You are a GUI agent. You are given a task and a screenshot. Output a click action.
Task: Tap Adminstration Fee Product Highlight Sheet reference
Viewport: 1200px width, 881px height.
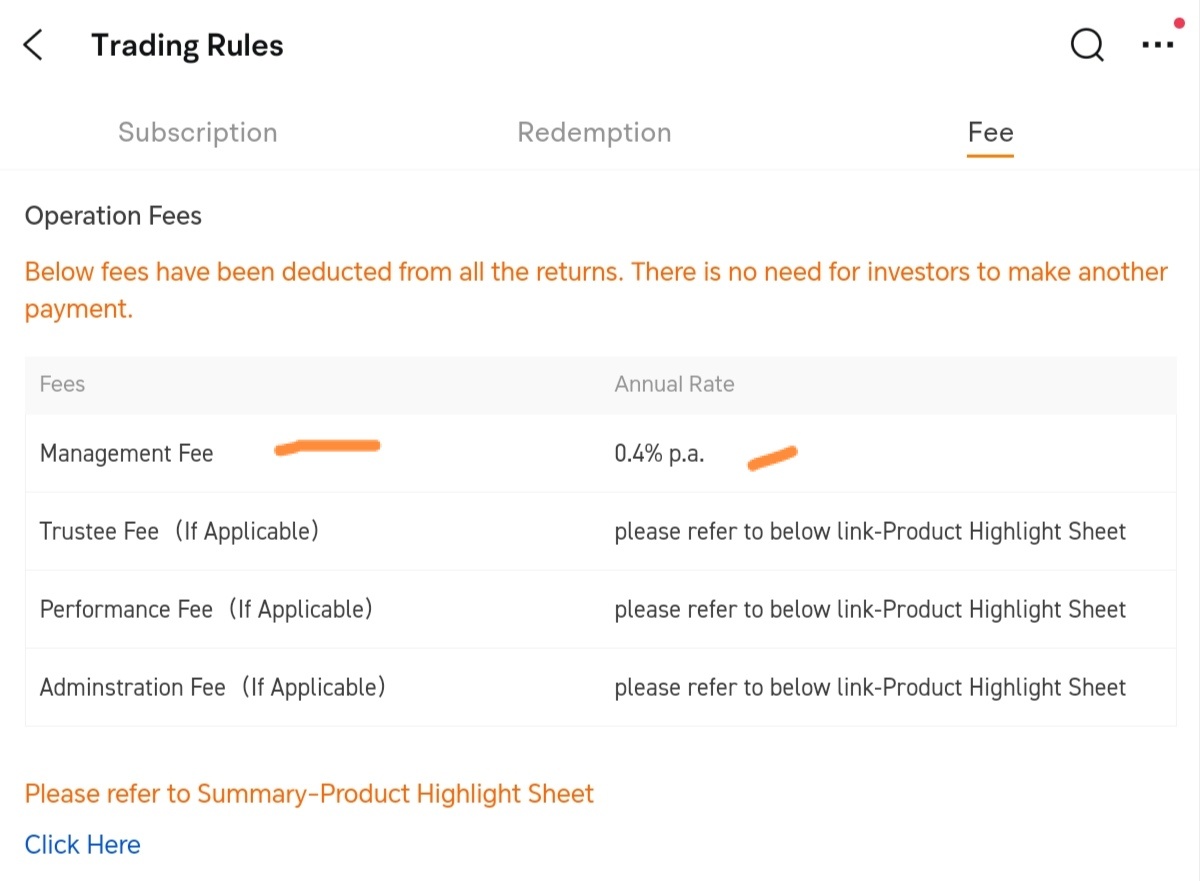[x=870, y=688]
